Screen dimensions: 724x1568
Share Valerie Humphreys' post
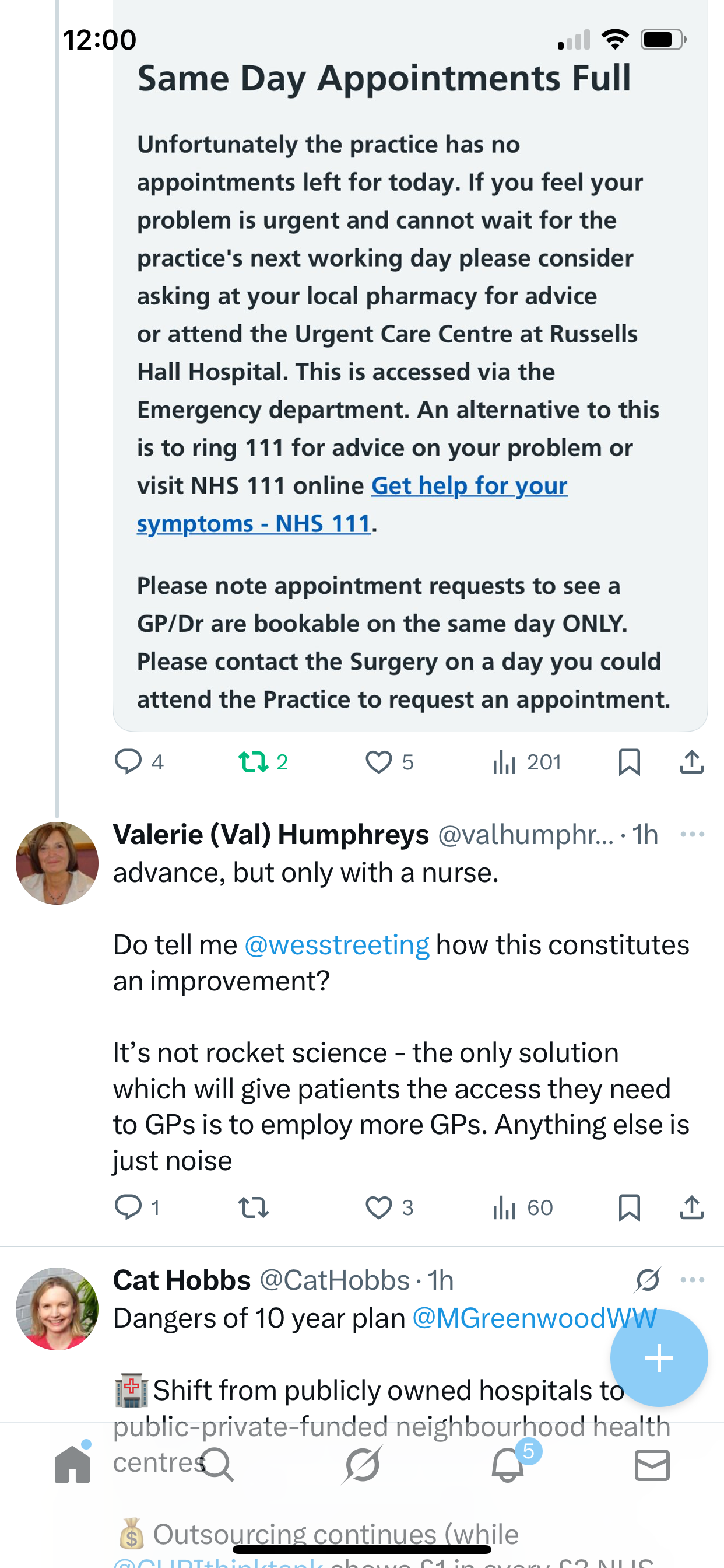coord(692,1207)
